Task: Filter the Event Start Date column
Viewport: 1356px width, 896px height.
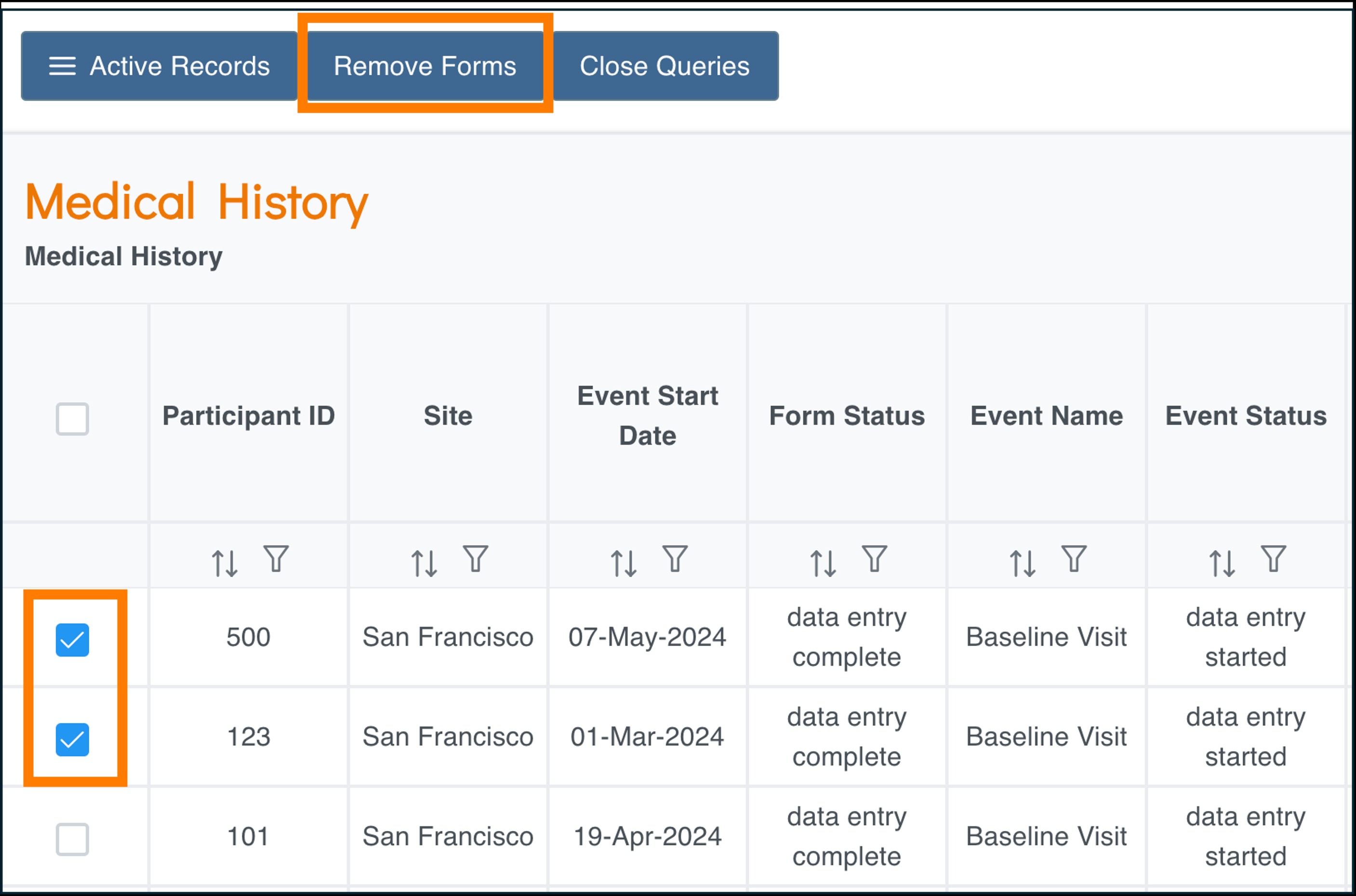Action: pyautogui.click(x=675, y=559)
